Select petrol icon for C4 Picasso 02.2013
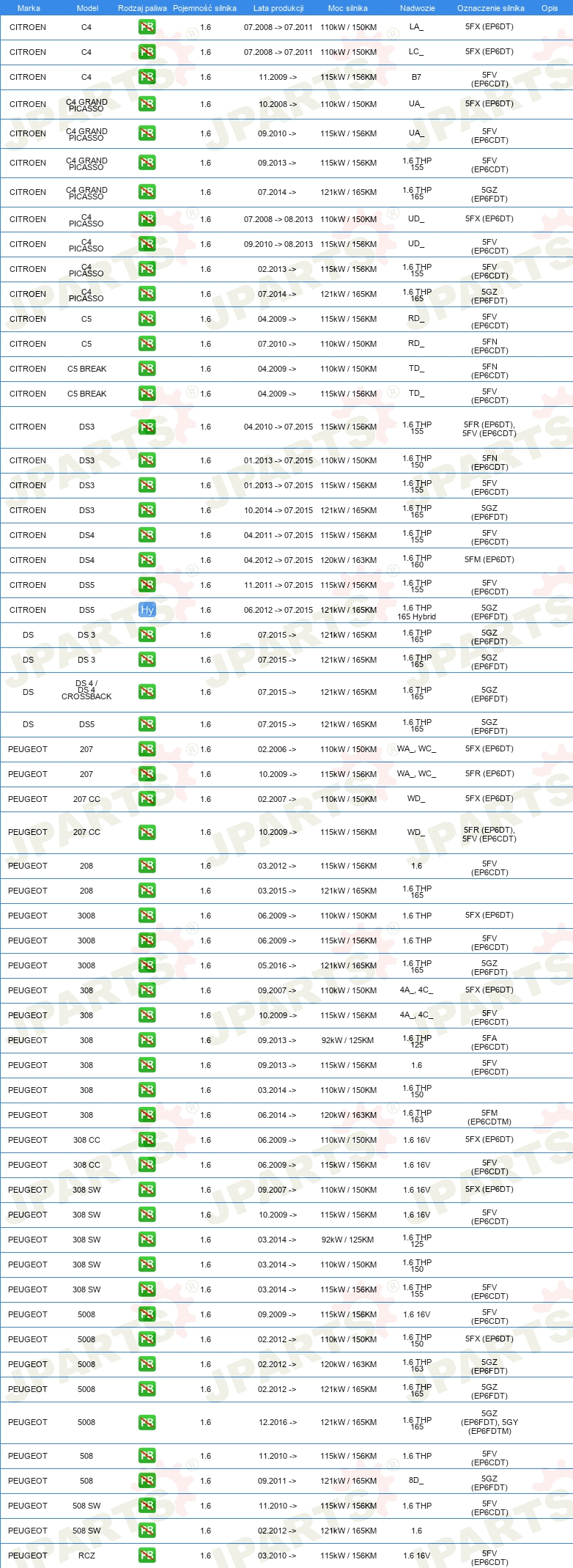The height and width of the screenshot is (1568, 573). (x=147, y=269)
